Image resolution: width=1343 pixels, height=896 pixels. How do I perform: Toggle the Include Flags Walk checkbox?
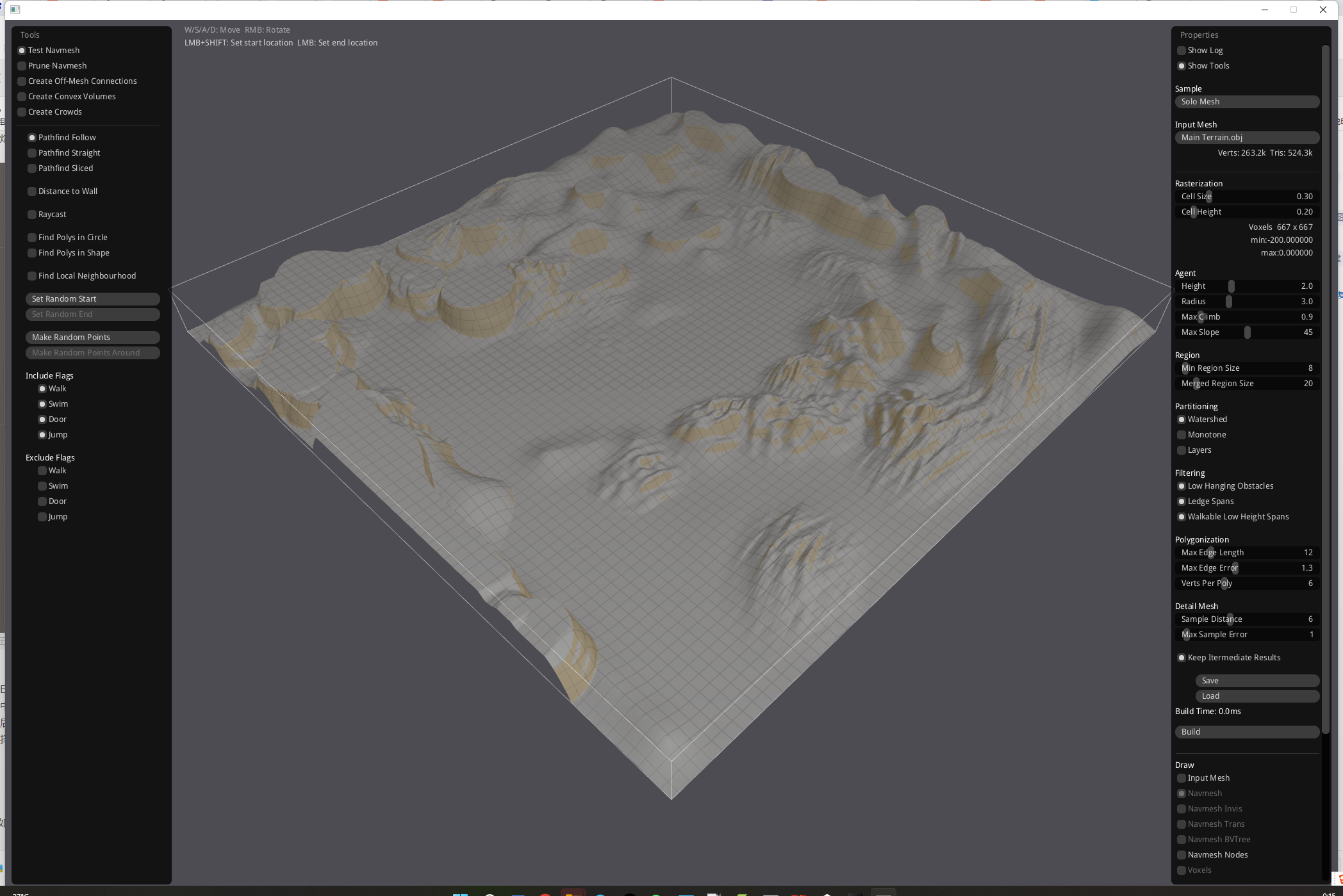click(42, 389)
